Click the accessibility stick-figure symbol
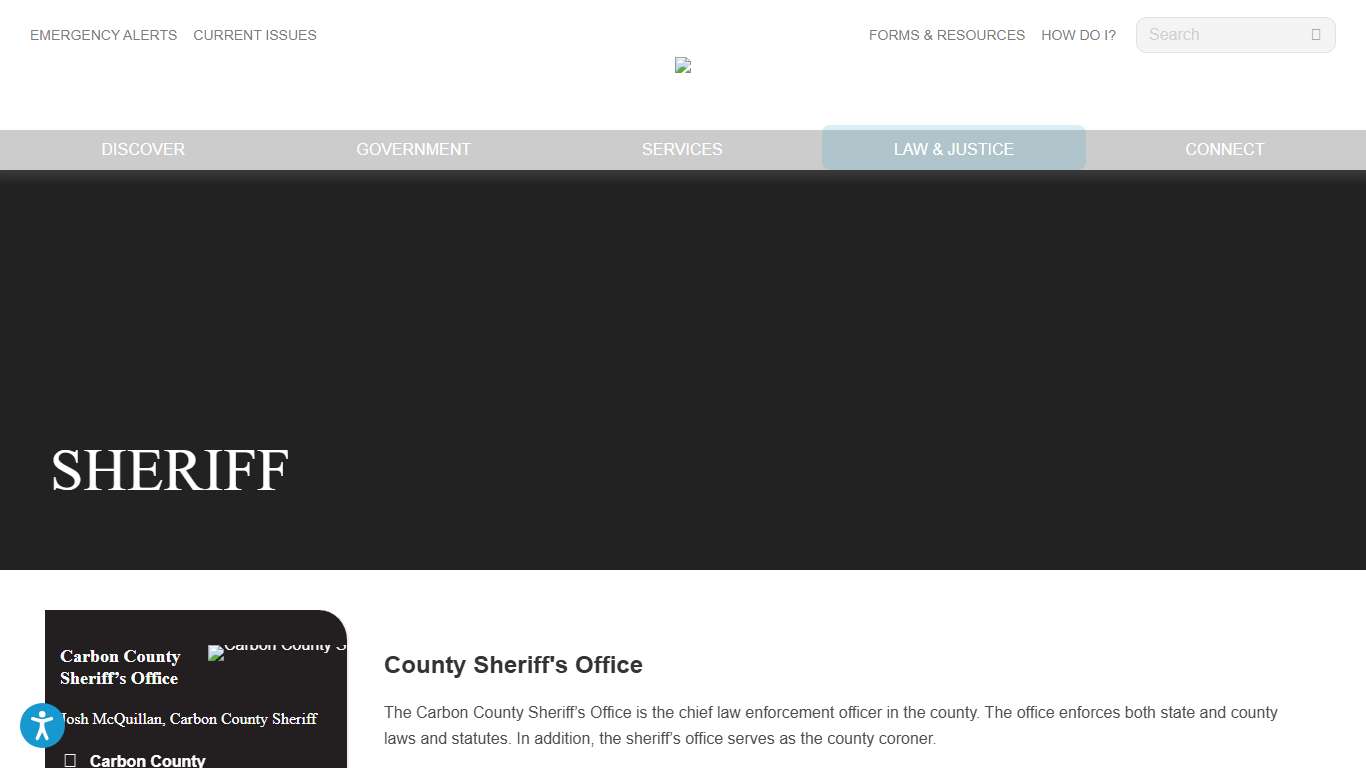 42,726
